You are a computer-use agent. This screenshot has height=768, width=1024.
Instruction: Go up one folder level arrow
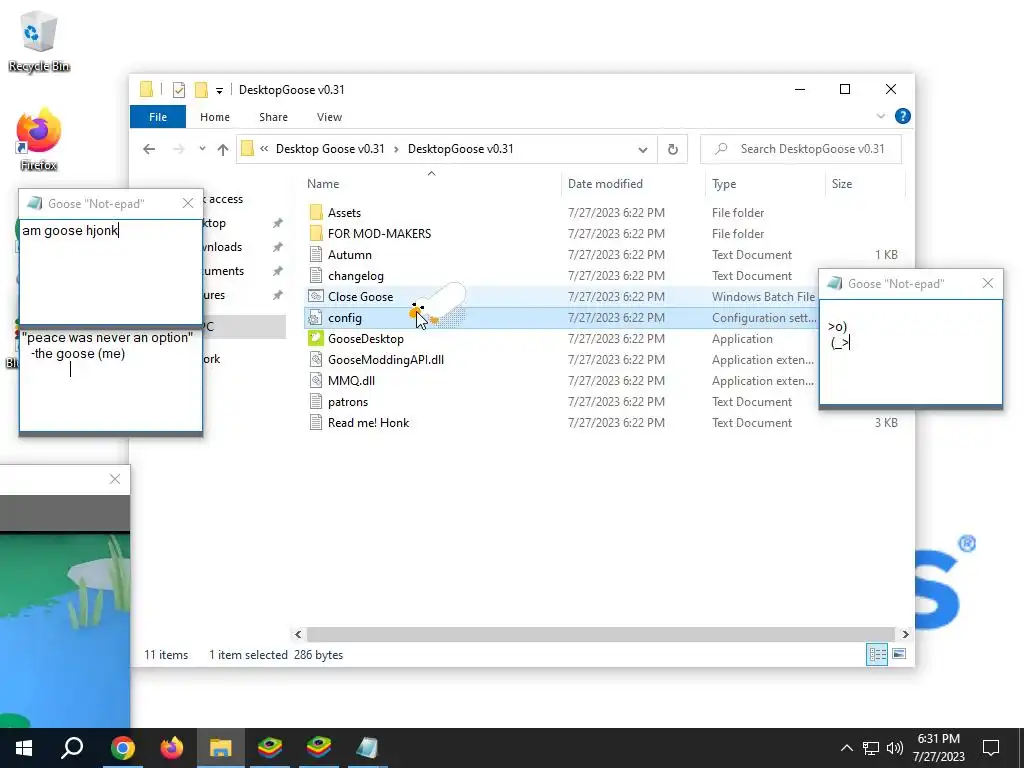tap(223, 149)
